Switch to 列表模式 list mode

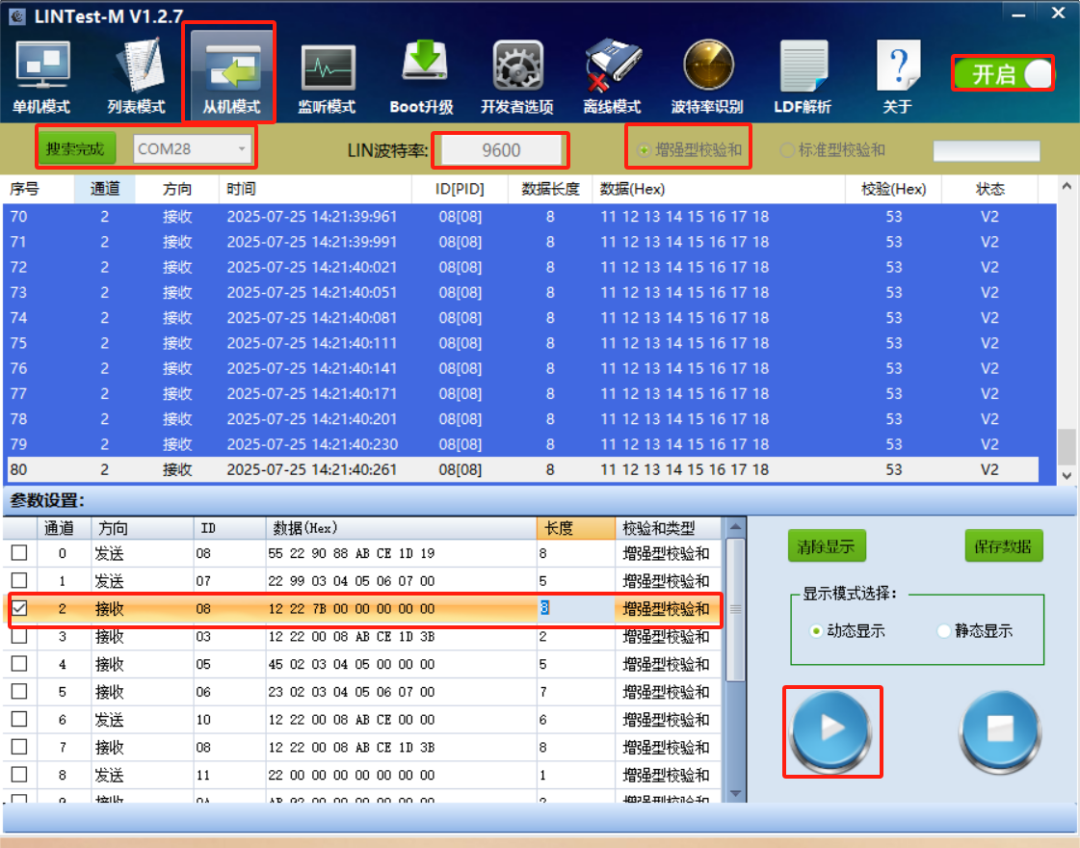point(136,76)
